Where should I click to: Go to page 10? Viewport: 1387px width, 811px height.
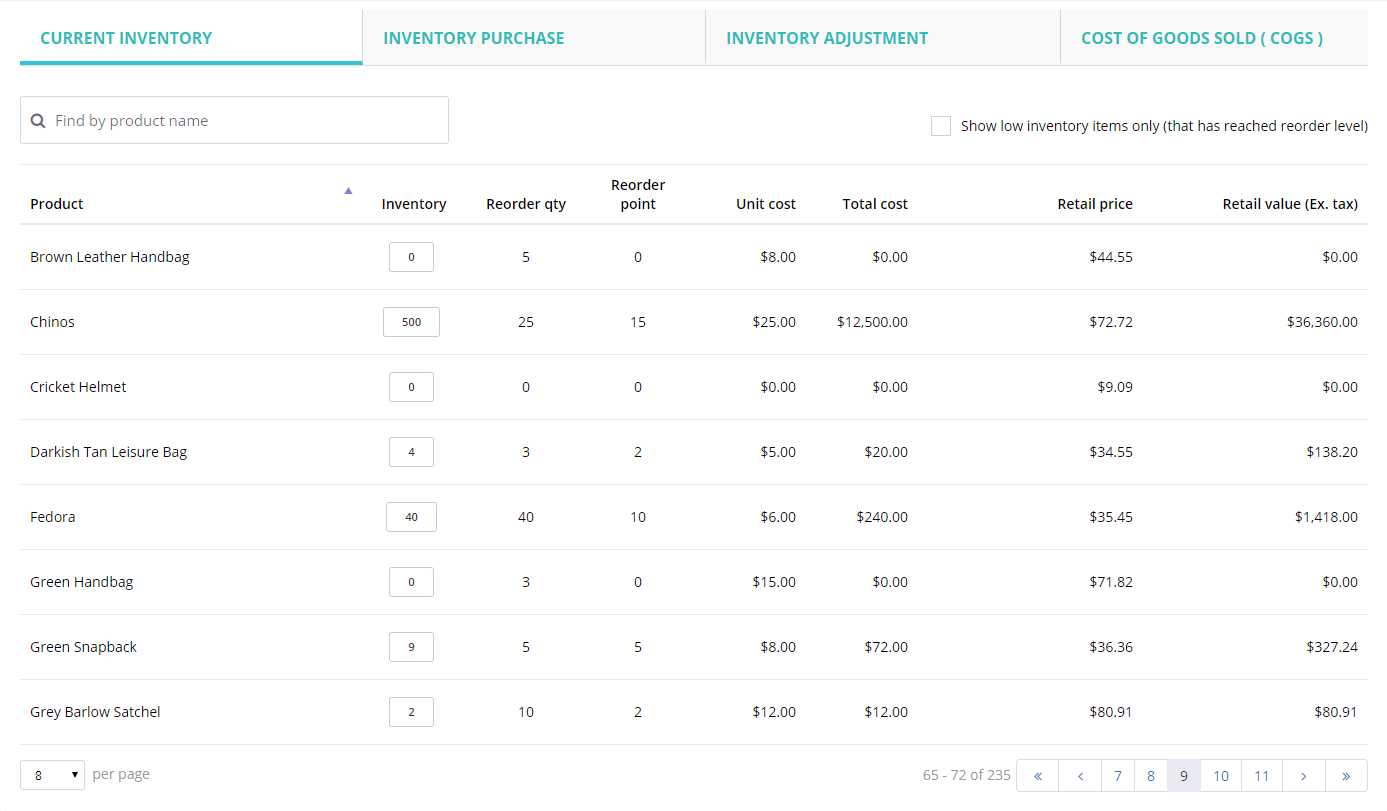point(1220,776)
